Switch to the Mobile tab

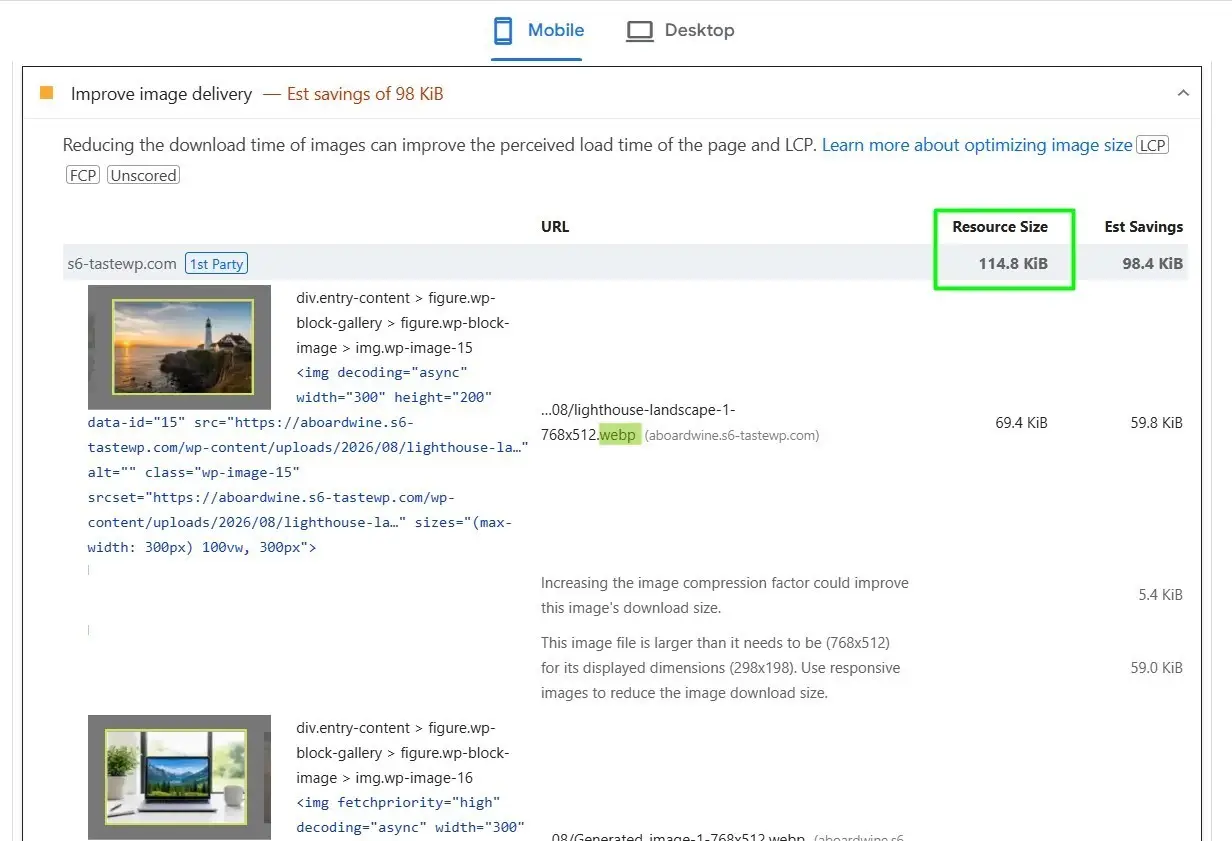tap(537, 31)
